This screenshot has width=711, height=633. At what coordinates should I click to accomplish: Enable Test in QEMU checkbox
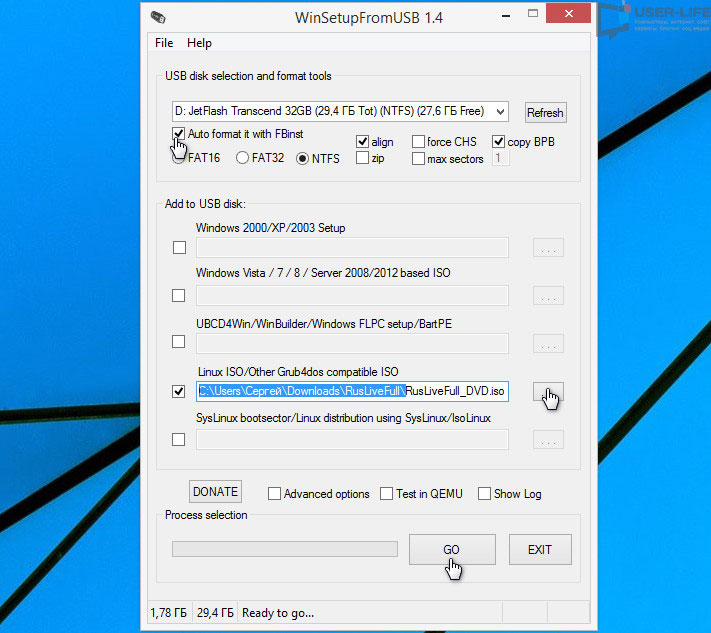coord(386,494)
